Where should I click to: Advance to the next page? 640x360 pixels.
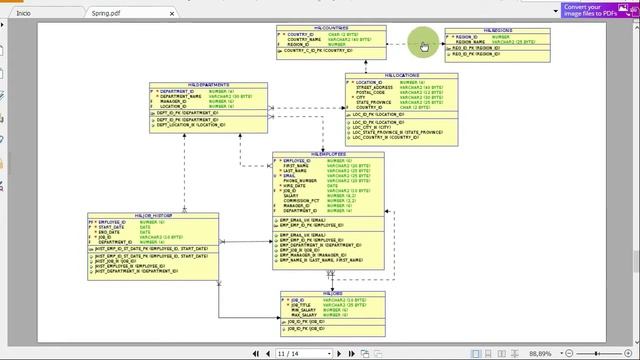339,353
